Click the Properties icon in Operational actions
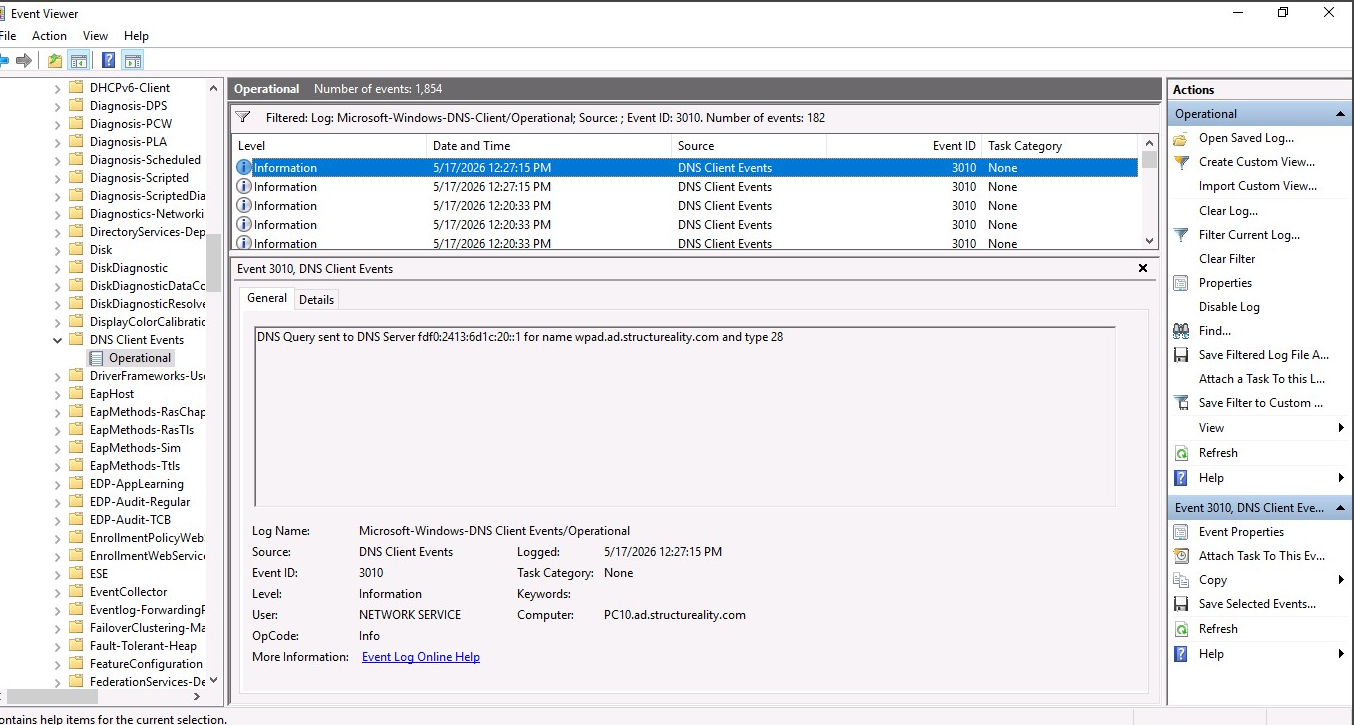Viewport: 1354px width, 725px height. click(1181, 283)
